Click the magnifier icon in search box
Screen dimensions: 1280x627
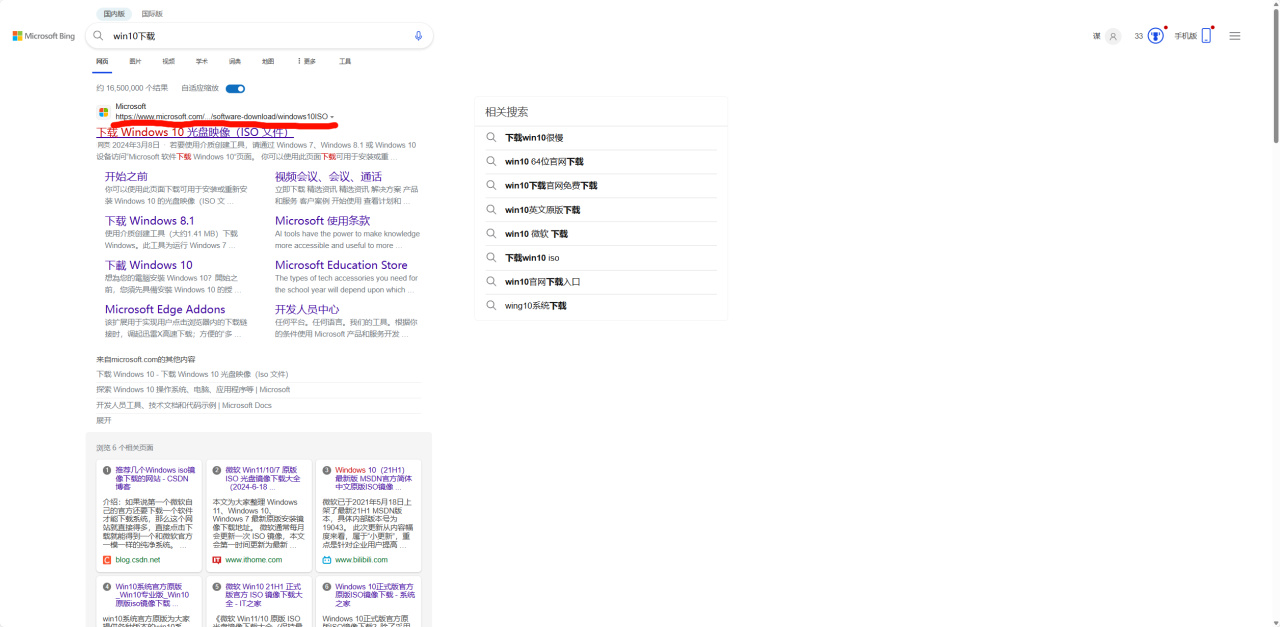(x=98, y=36)
